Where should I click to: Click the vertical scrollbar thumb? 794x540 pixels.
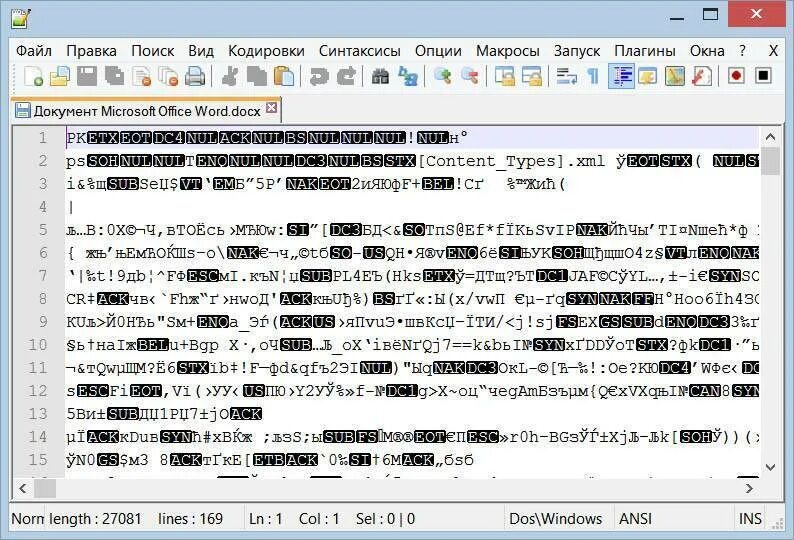pyautogui.click(x=770, y=161)
